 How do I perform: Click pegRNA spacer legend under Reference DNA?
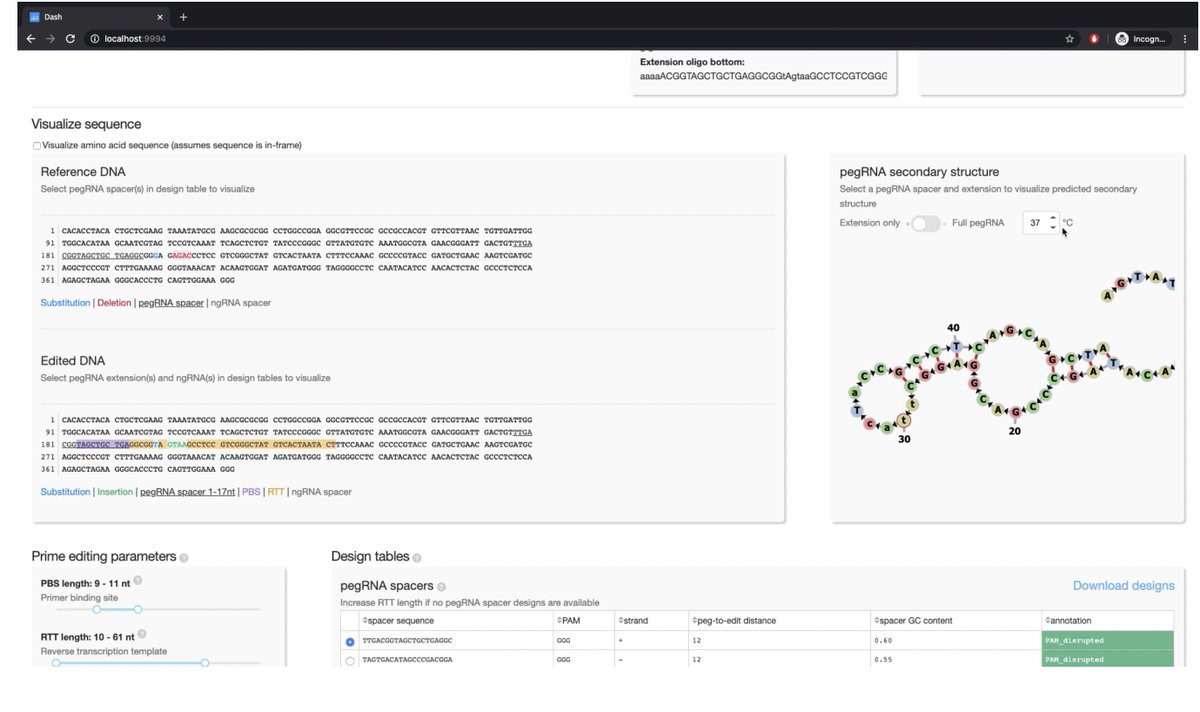(170, 302)
